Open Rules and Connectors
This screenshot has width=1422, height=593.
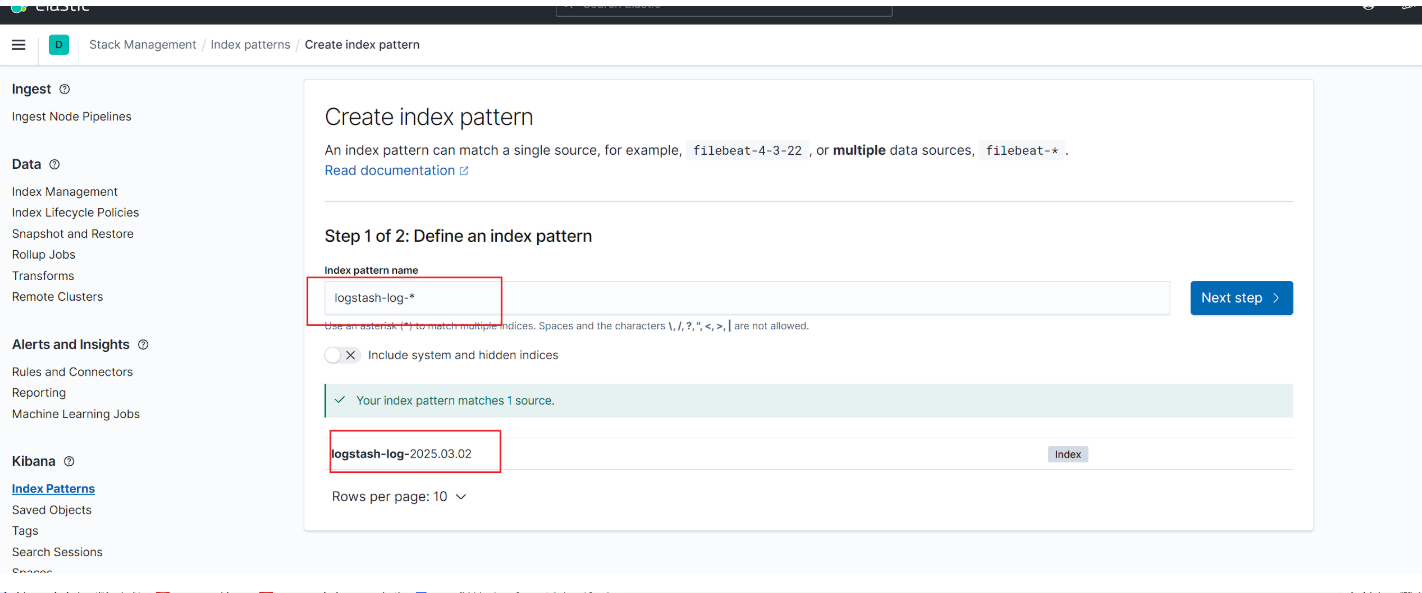tap(72, 372)
